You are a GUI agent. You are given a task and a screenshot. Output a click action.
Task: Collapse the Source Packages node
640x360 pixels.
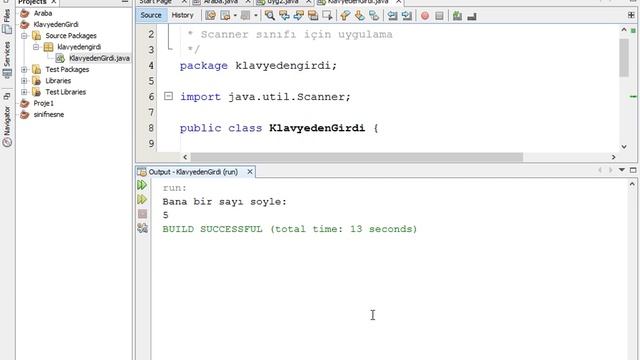pos(24,36)
